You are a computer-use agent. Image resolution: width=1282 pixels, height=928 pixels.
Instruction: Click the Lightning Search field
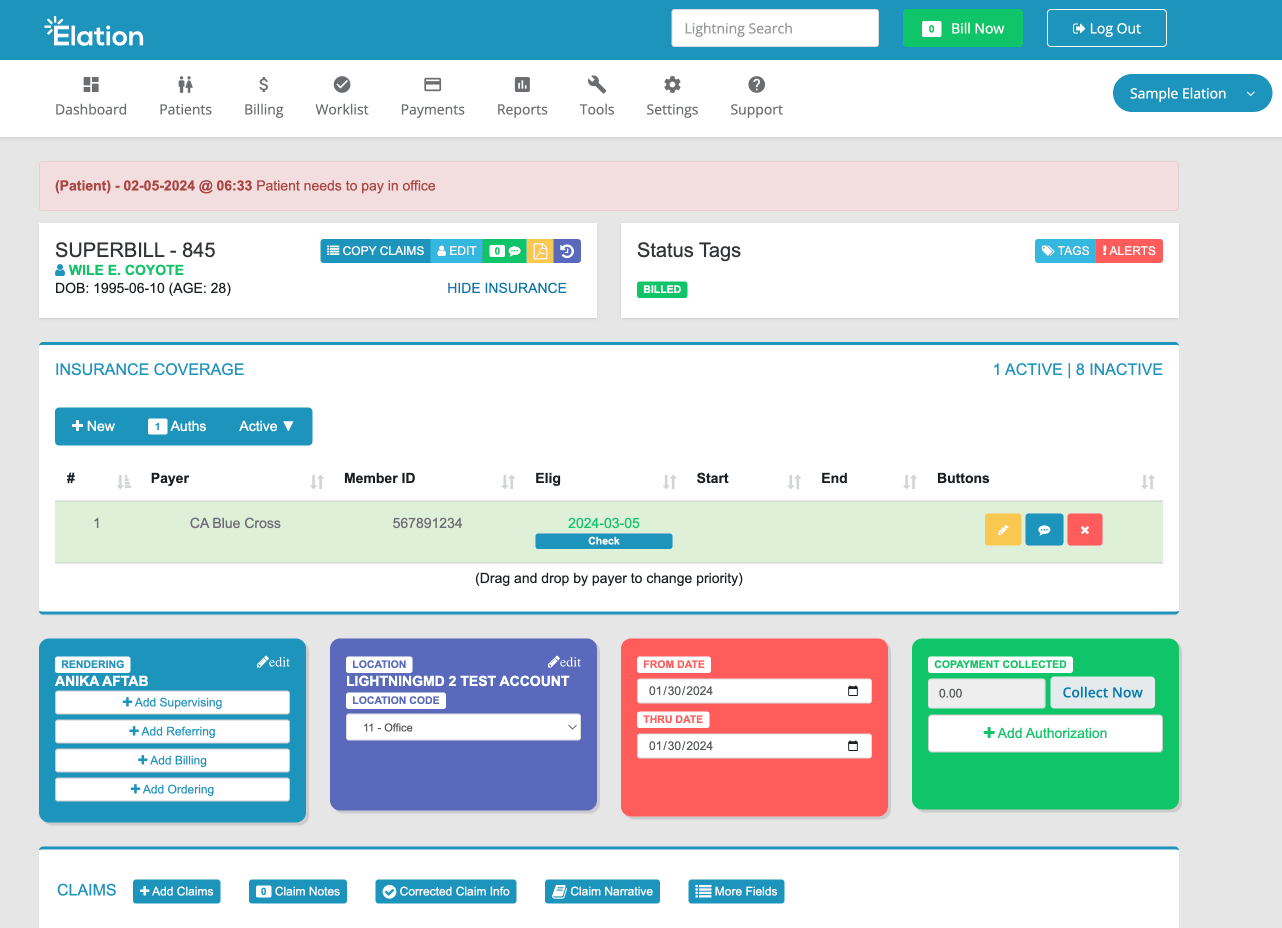pyautogui.click(x=774, y=29)
